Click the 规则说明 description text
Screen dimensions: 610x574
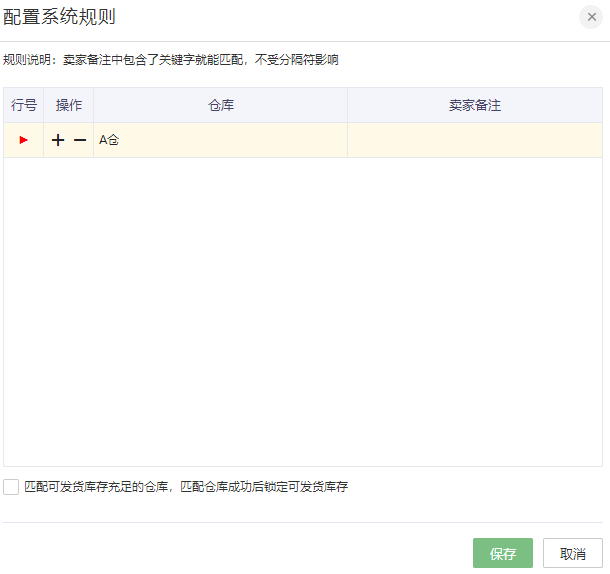click(171, 60)
